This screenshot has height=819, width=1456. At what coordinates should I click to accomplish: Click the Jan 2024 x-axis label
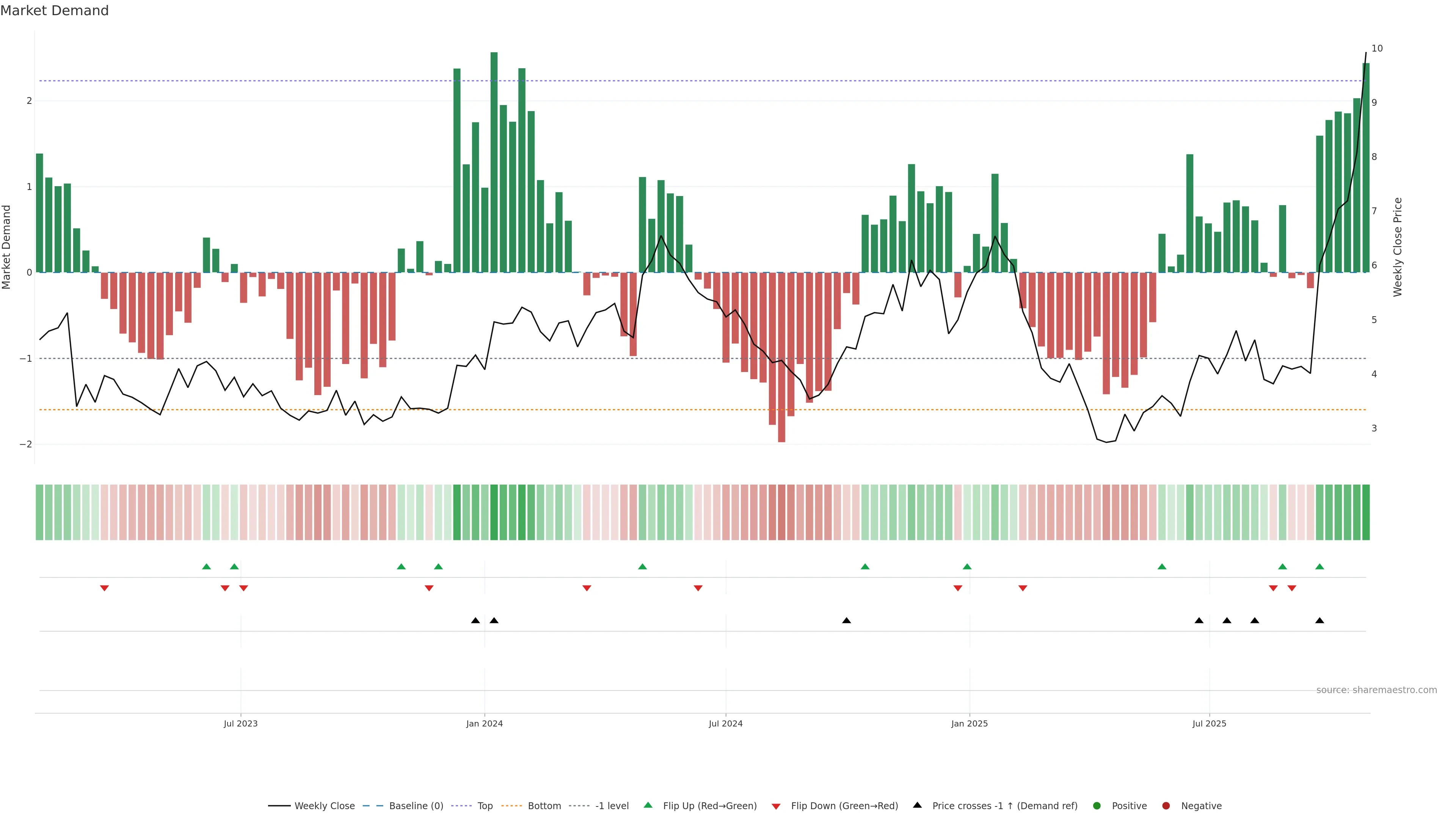click(485, 723)
